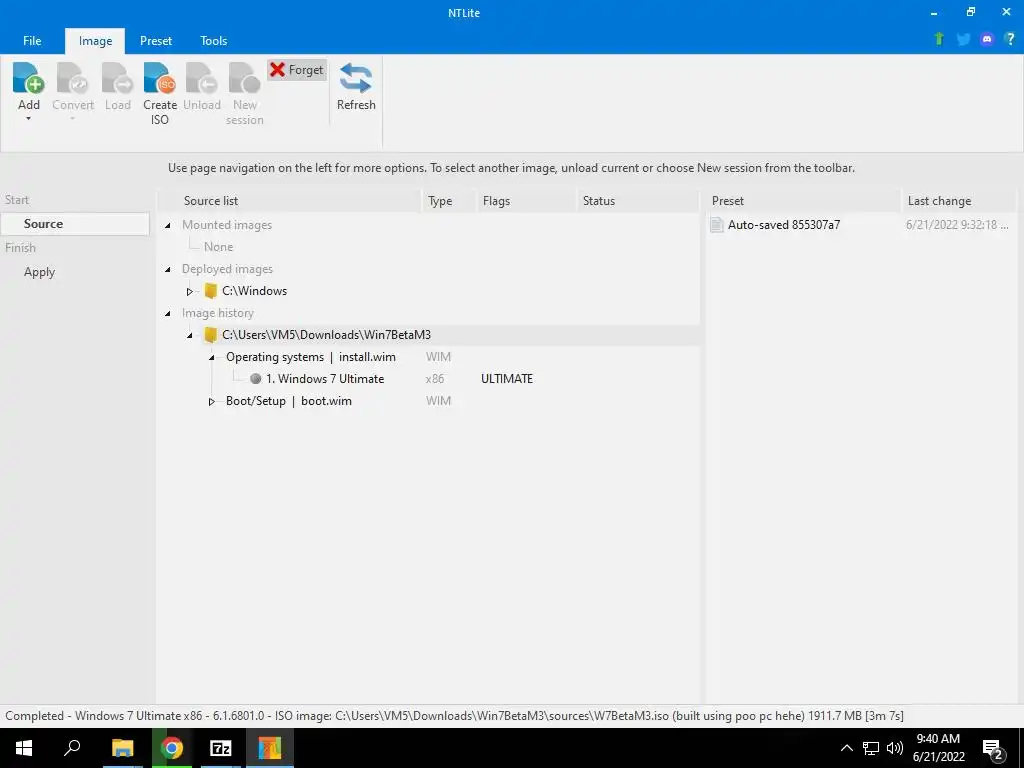Image resolution: width=1024 pixels, height=768 pixels.
Task: Click the None entry under Mounted images
Action: coord(218,247)
